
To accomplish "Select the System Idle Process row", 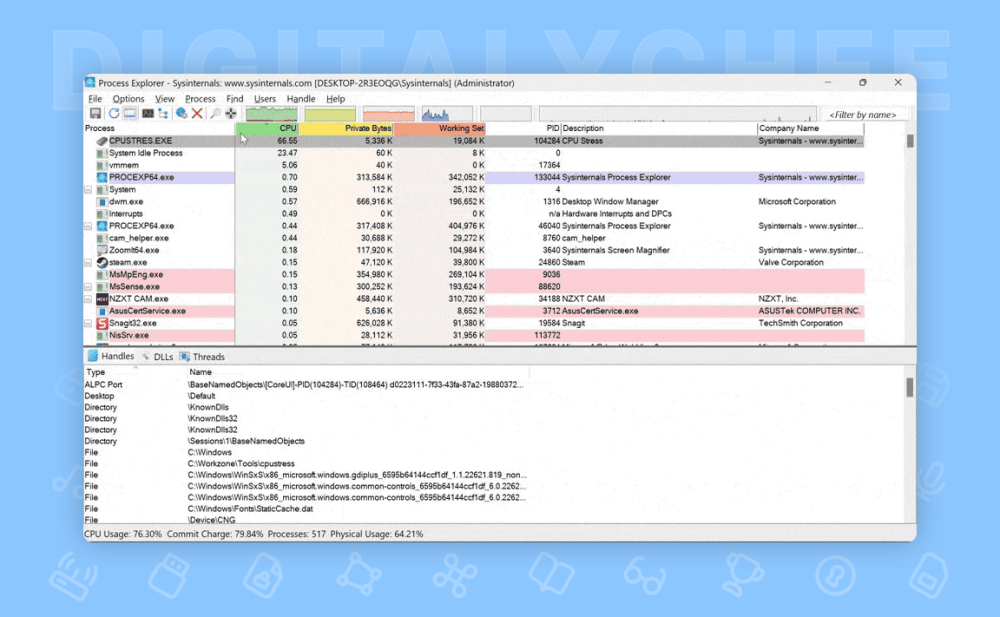I will pyautogui.click(x=474, y=153).
